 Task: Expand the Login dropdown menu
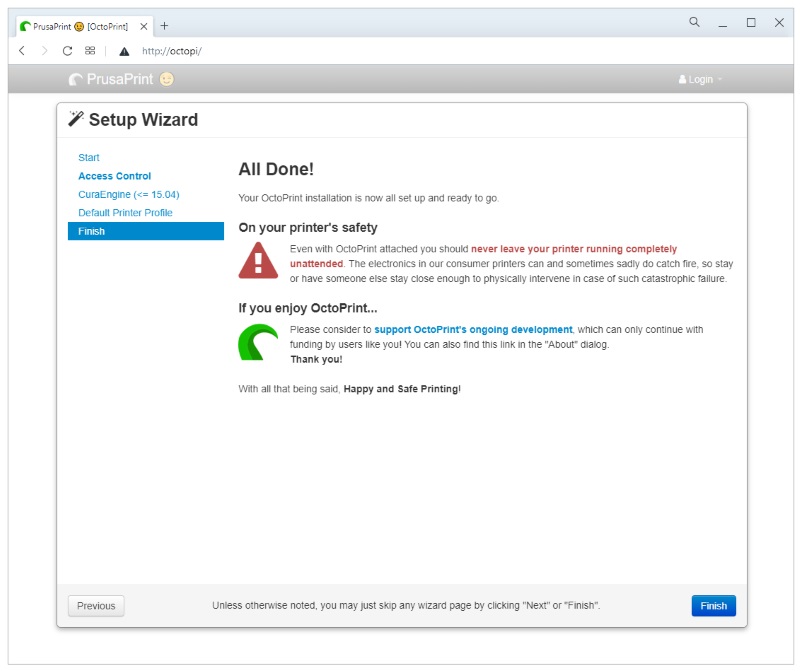pyautogui.click(x=700, y=80)
